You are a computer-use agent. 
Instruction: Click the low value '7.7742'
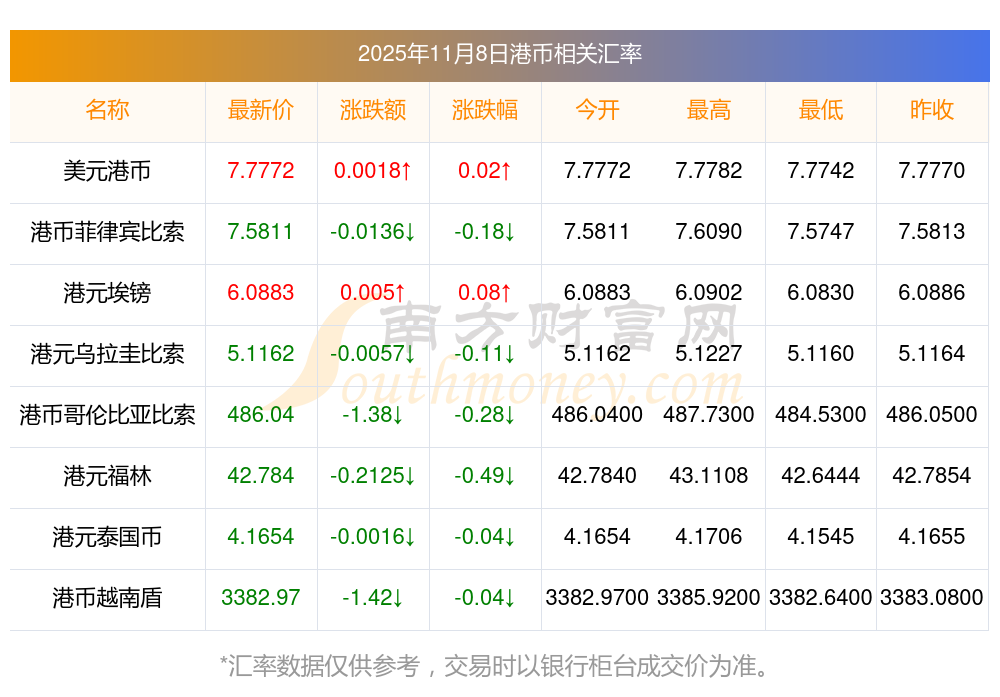tap(821, 171)
